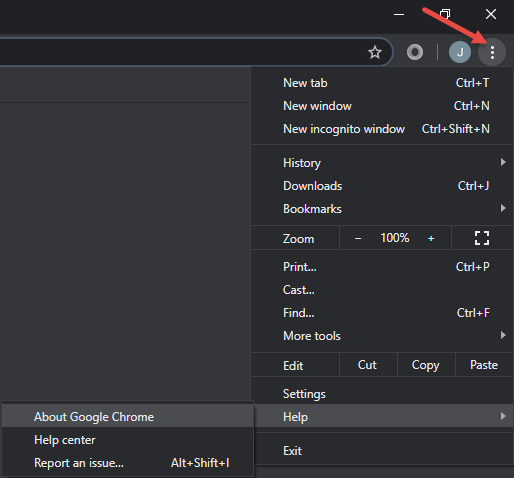514x478 pixels.
Task: Decrease zoom with the minus button
Action: tap(358, 238)
